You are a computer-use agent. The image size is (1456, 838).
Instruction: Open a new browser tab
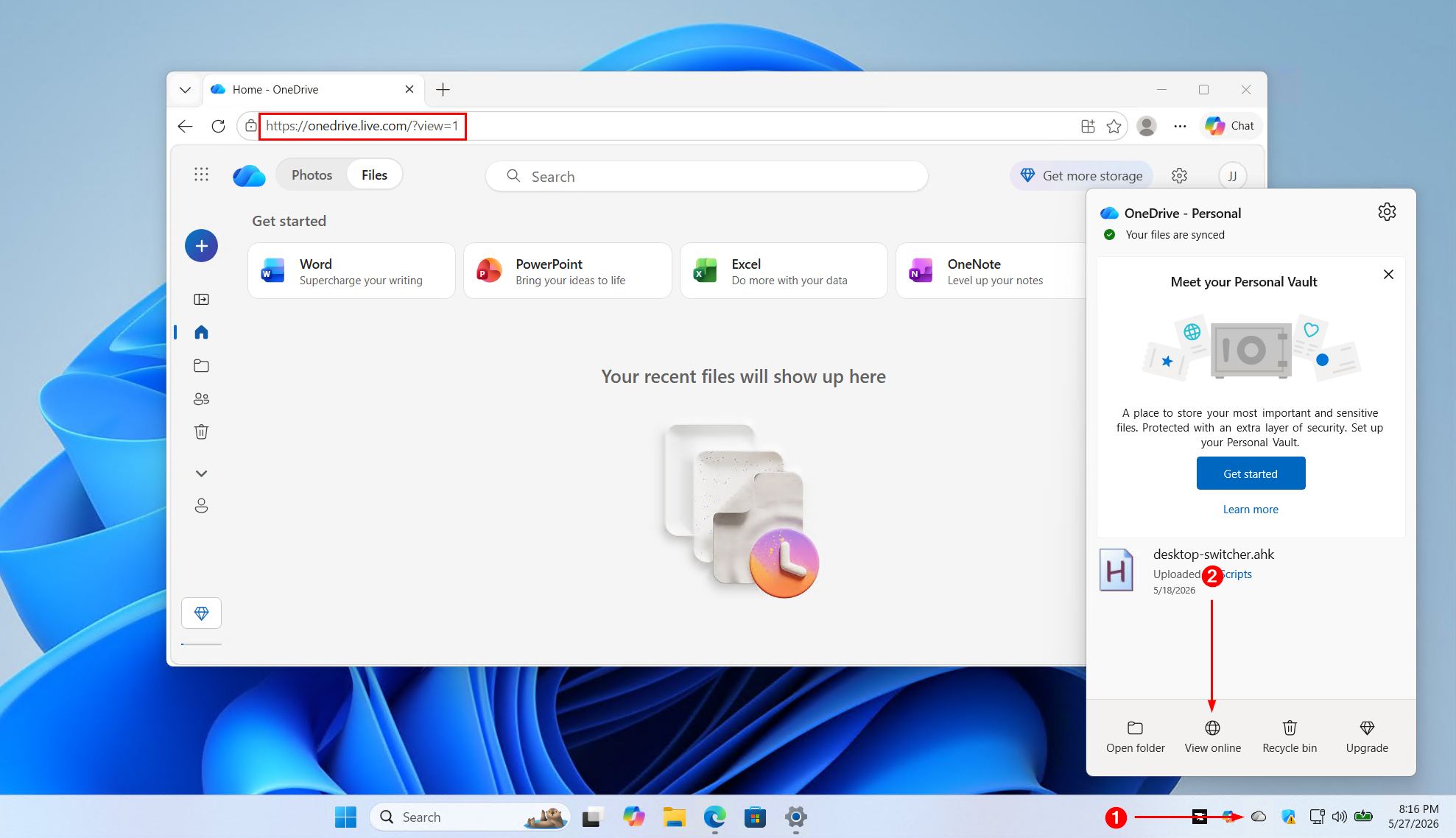tap(443, 90)
